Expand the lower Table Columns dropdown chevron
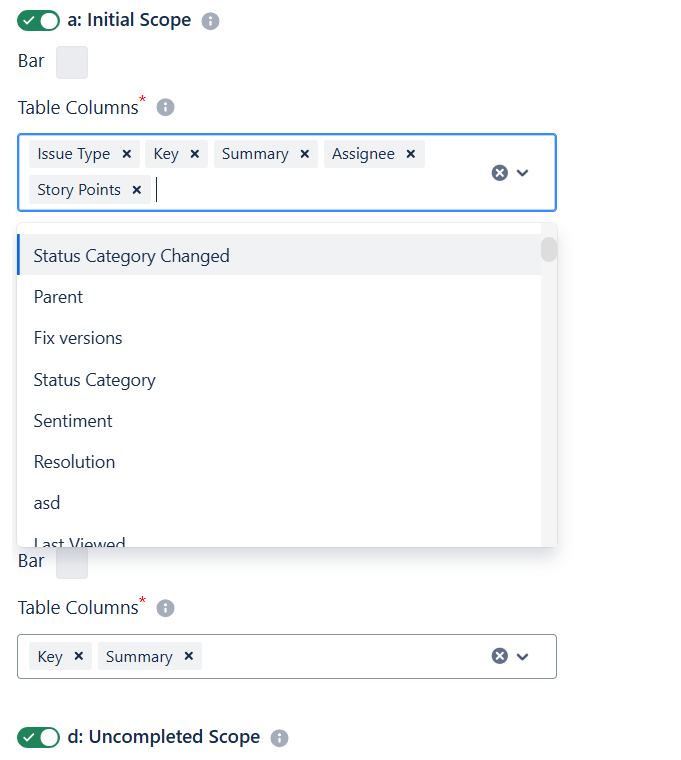The width and height of the screenshot is (681, 760). click(523, 656)
